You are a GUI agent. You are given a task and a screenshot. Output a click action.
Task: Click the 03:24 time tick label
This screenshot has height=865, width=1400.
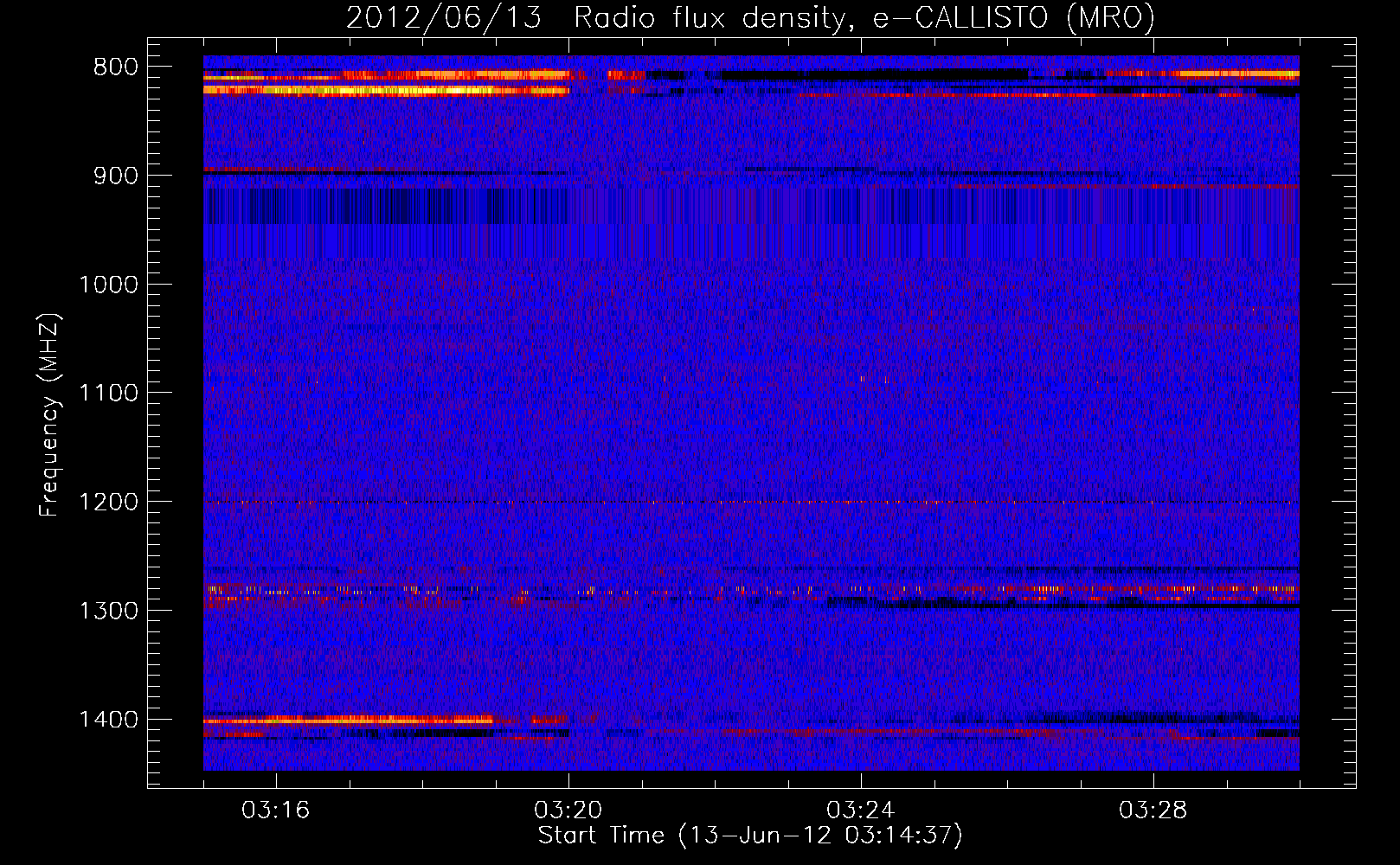(x=861, y=811)
